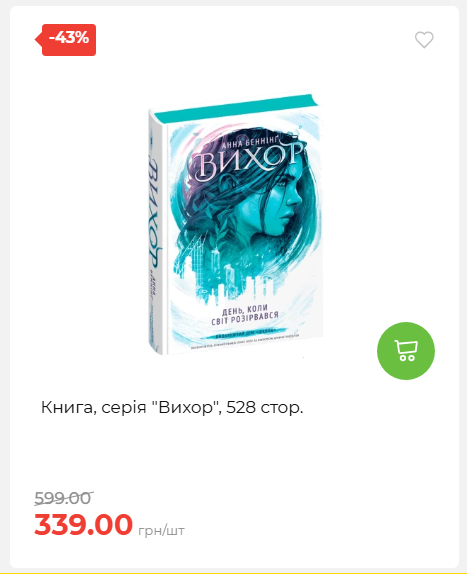The width and height of the screenshot is (467, 574).
Task: Click the pointed left tip of the discount tag
Action: click(38, 40)
